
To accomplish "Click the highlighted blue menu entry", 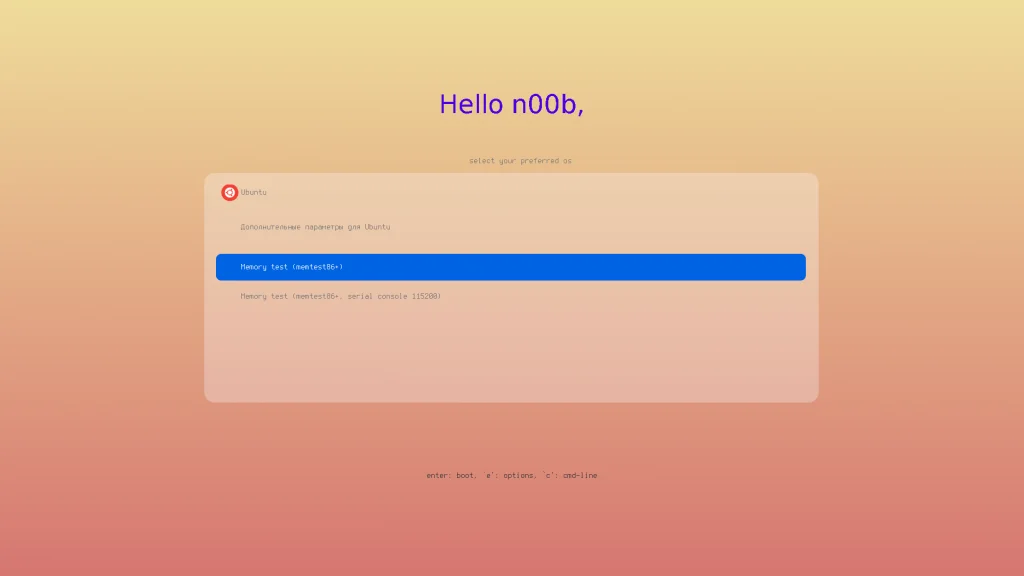I will pyautogui.click(x=510, y=267).
